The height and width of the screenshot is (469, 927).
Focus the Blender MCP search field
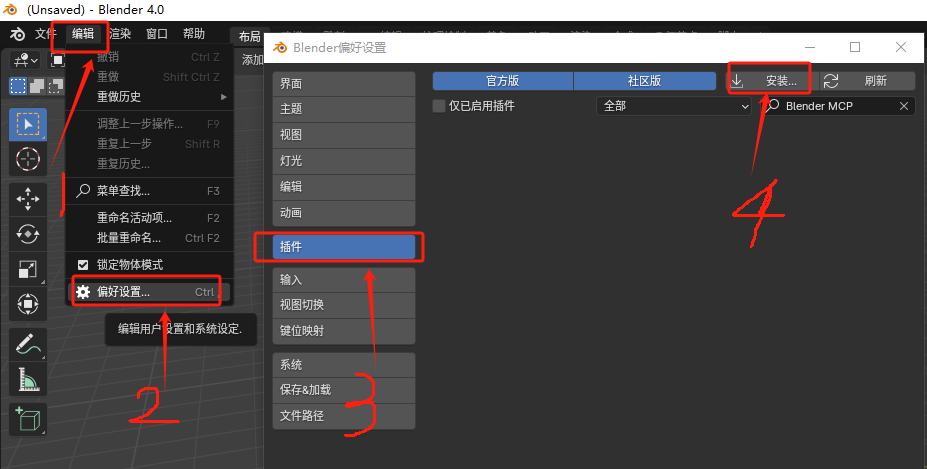pyautogui.click(x=838, y=106)
